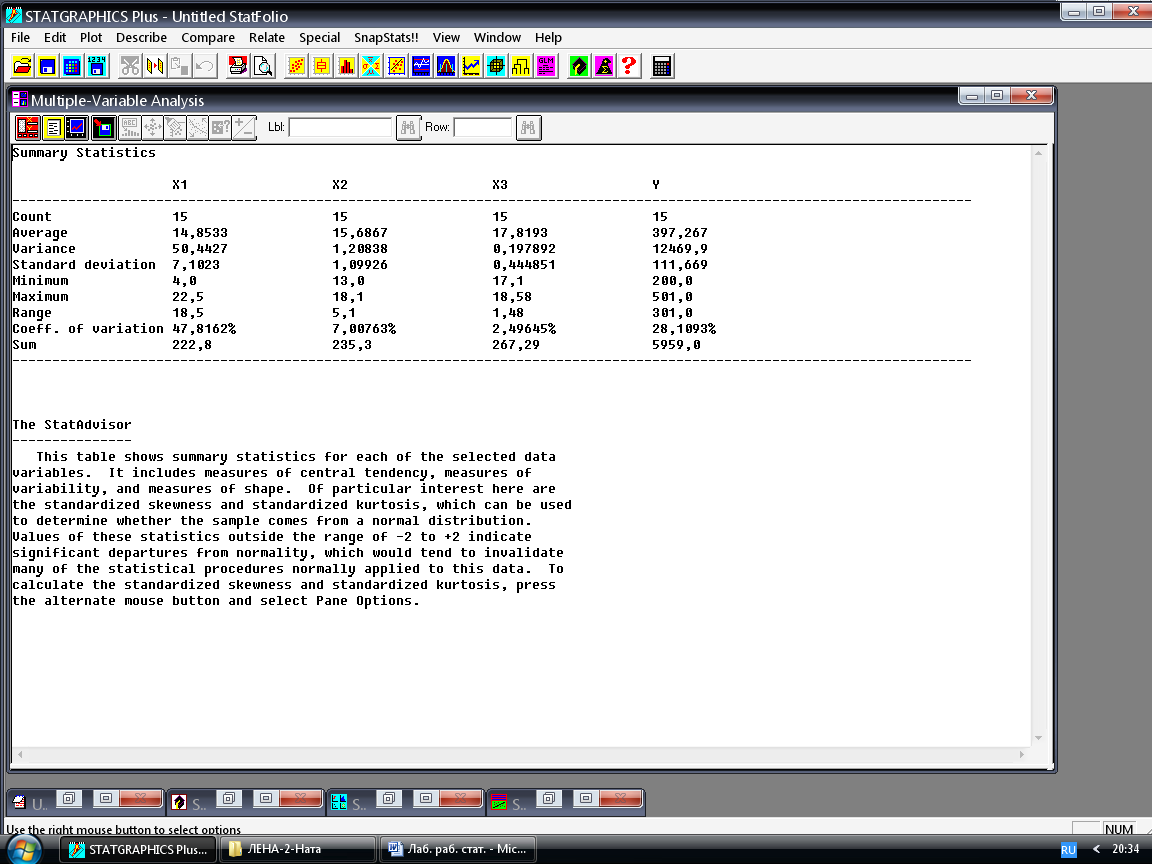Open the regression line fitting icon

point(397,66)
